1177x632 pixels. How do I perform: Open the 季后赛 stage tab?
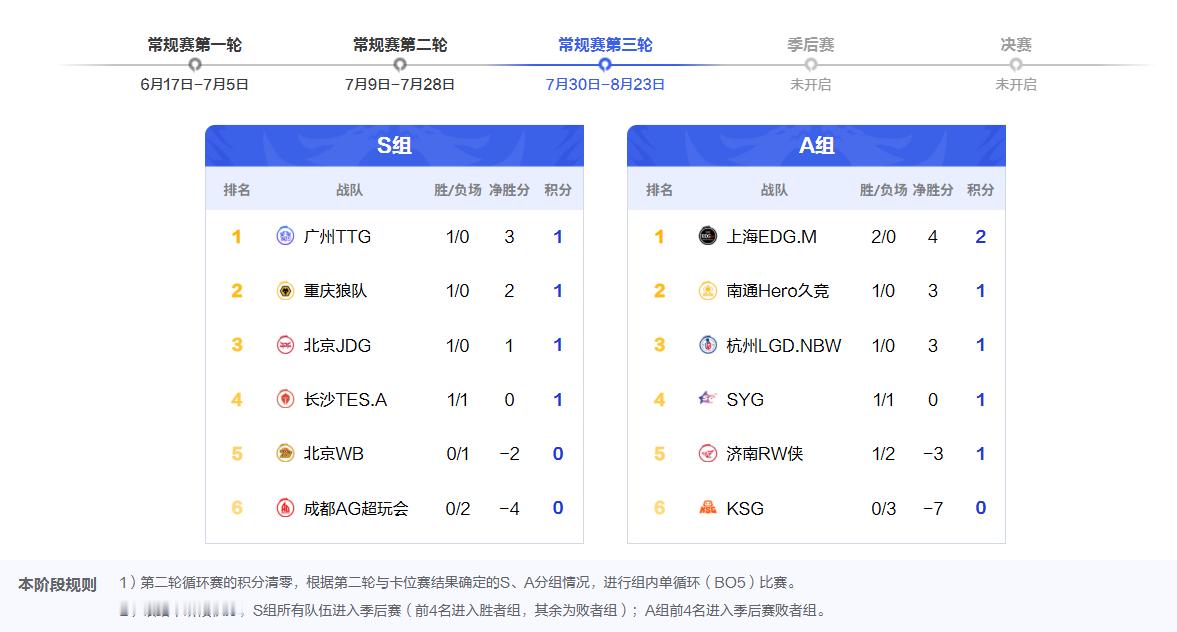[x=811, y=45]
